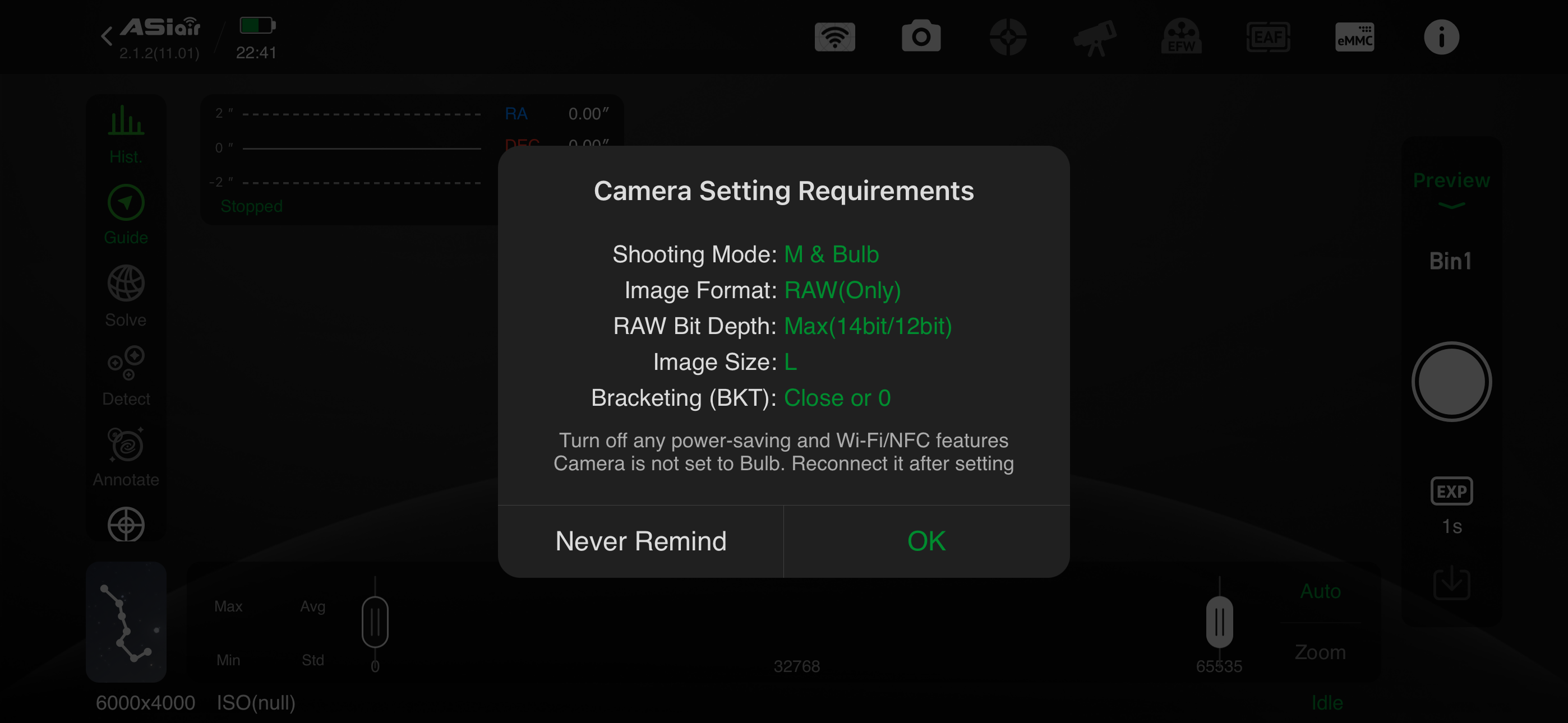This screenshot has height=723, width=1568.
Task: Open eMMC storage settings icon
Action: 1354,38
